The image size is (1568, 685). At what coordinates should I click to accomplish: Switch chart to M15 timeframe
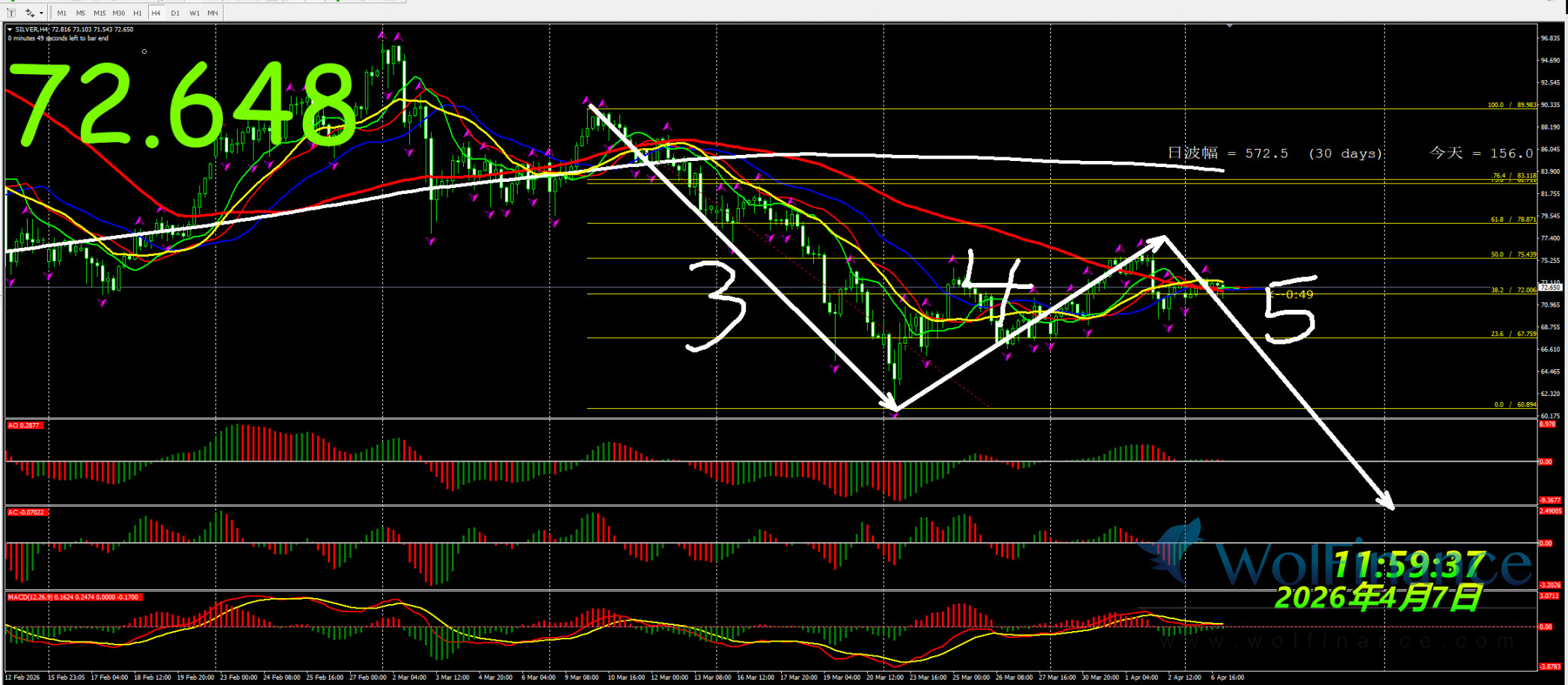pyautogui.click(x=99, y=13)
